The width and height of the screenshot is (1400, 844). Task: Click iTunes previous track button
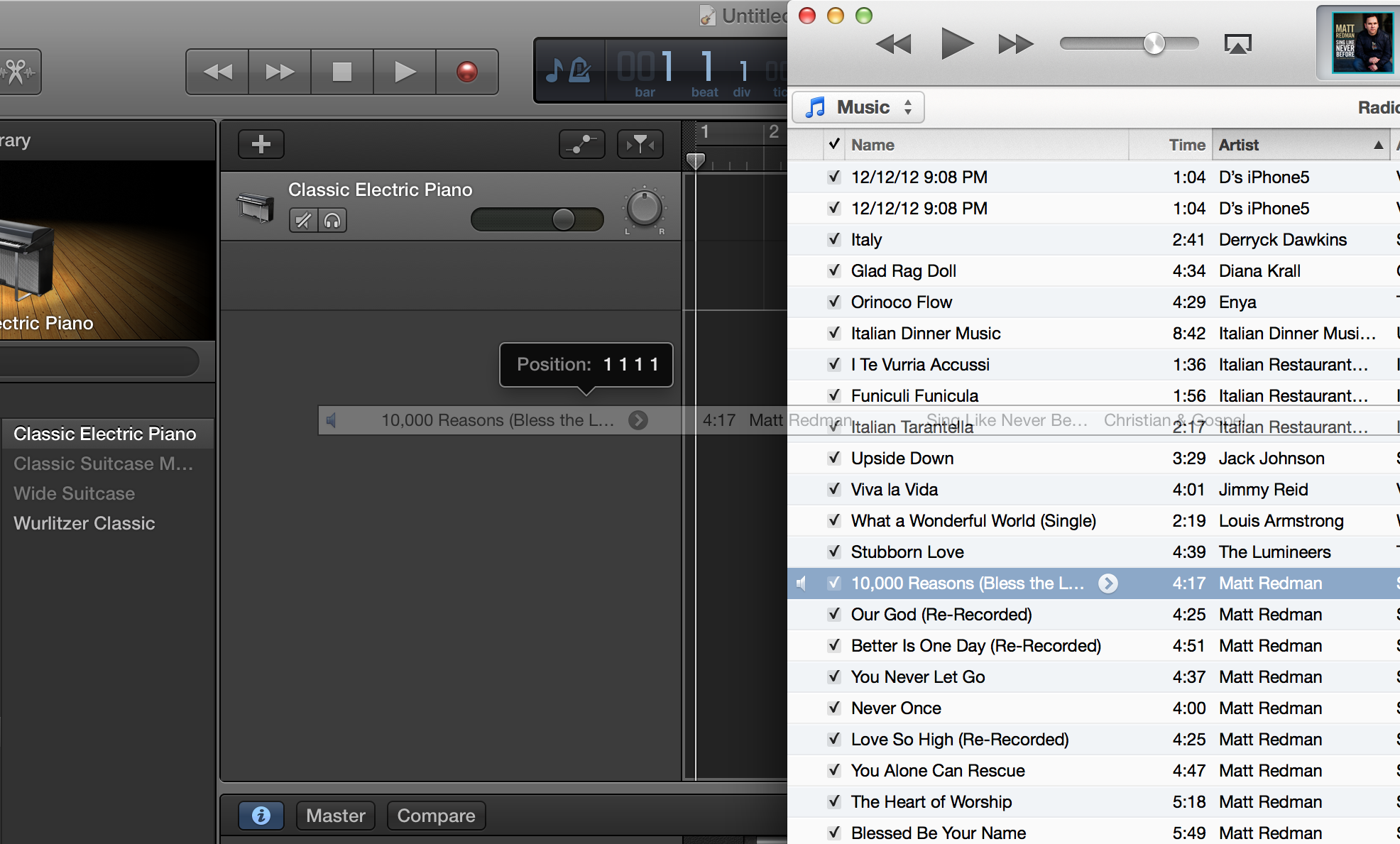click(x=894, y=44)
